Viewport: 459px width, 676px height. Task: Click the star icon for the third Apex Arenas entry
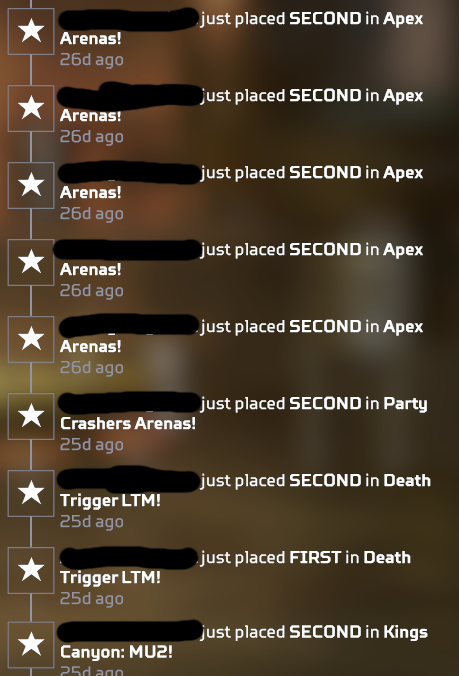pos(31,185)
